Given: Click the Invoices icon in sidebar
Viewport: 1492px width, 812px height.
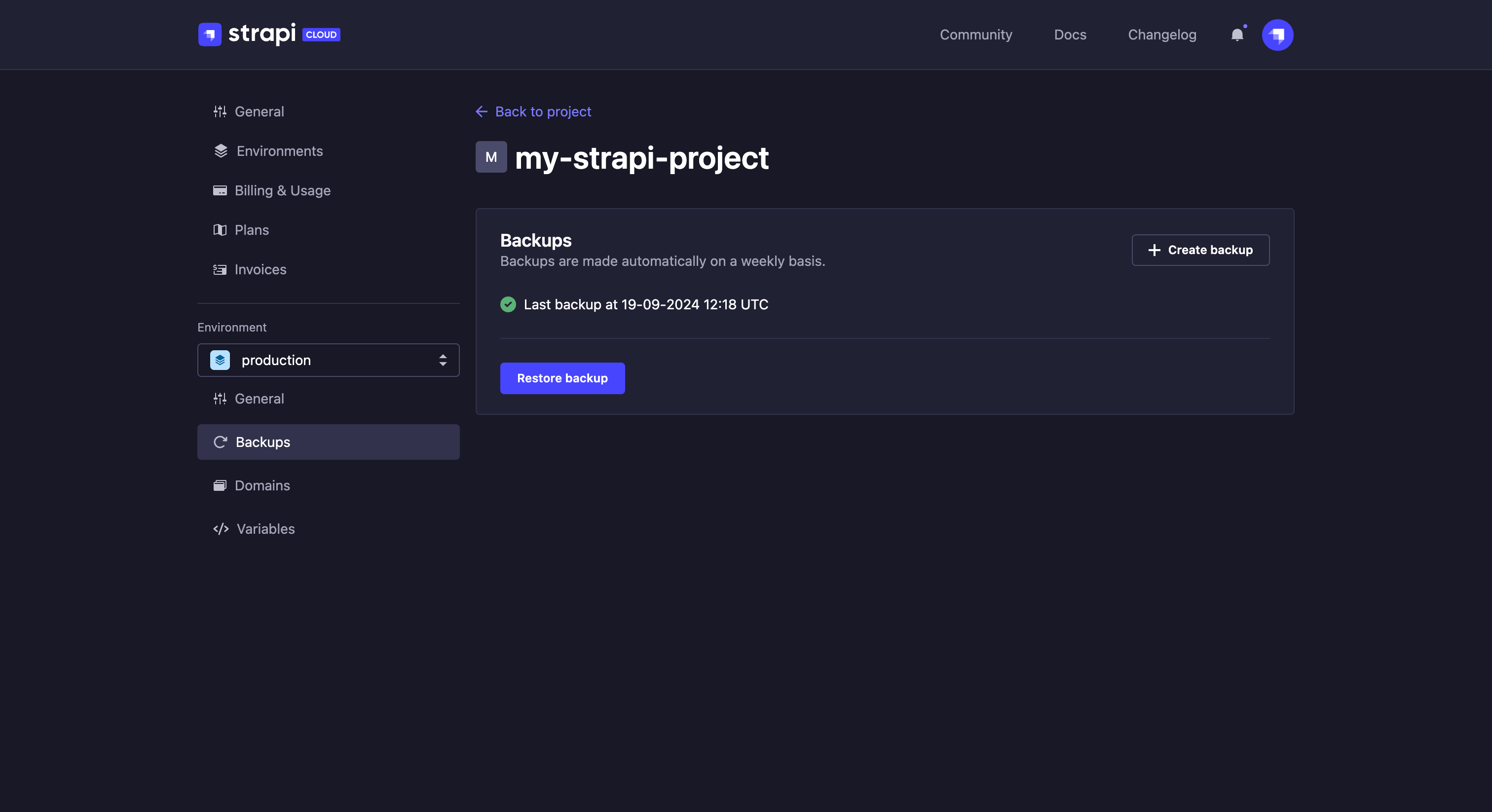Looking at the screenshot, I should (x=220, y=270).
